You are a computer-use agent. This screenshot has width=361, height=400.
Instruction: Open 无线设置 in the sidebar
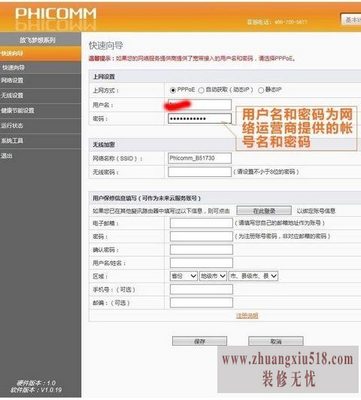tap(40, 95)
